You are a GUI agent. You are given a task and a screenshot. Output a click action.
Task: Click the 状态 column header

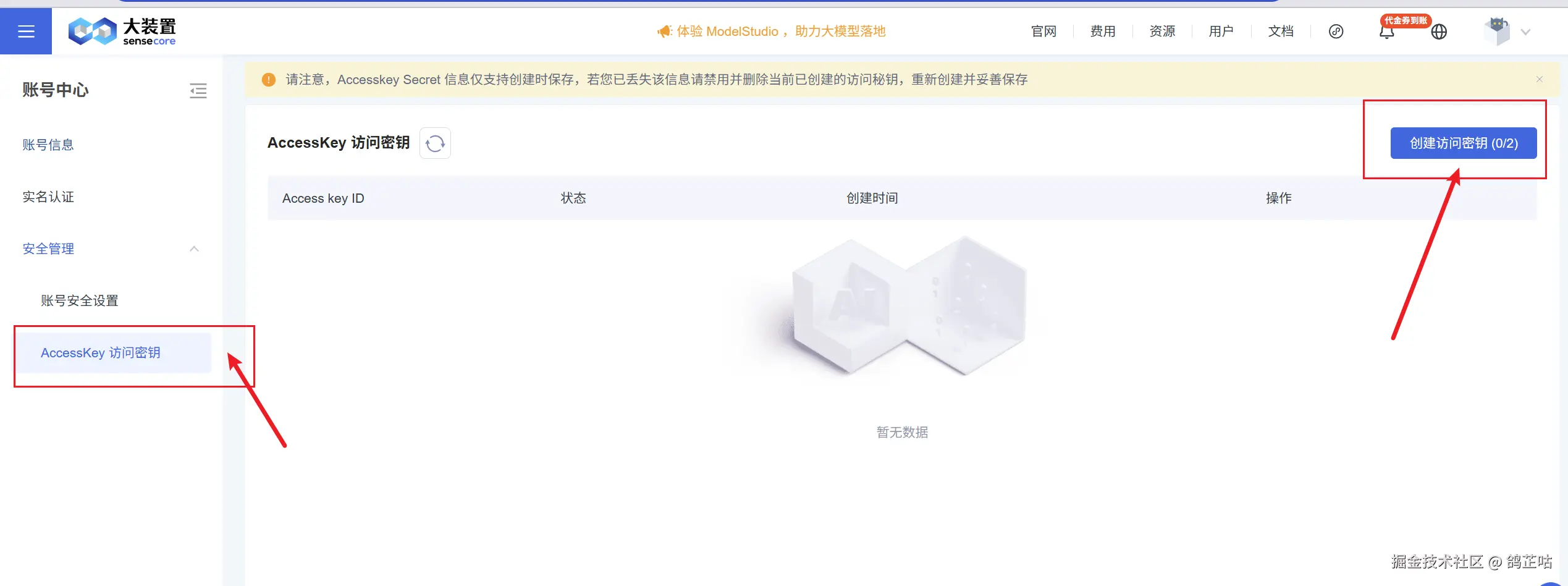click(x=573, y=198)
